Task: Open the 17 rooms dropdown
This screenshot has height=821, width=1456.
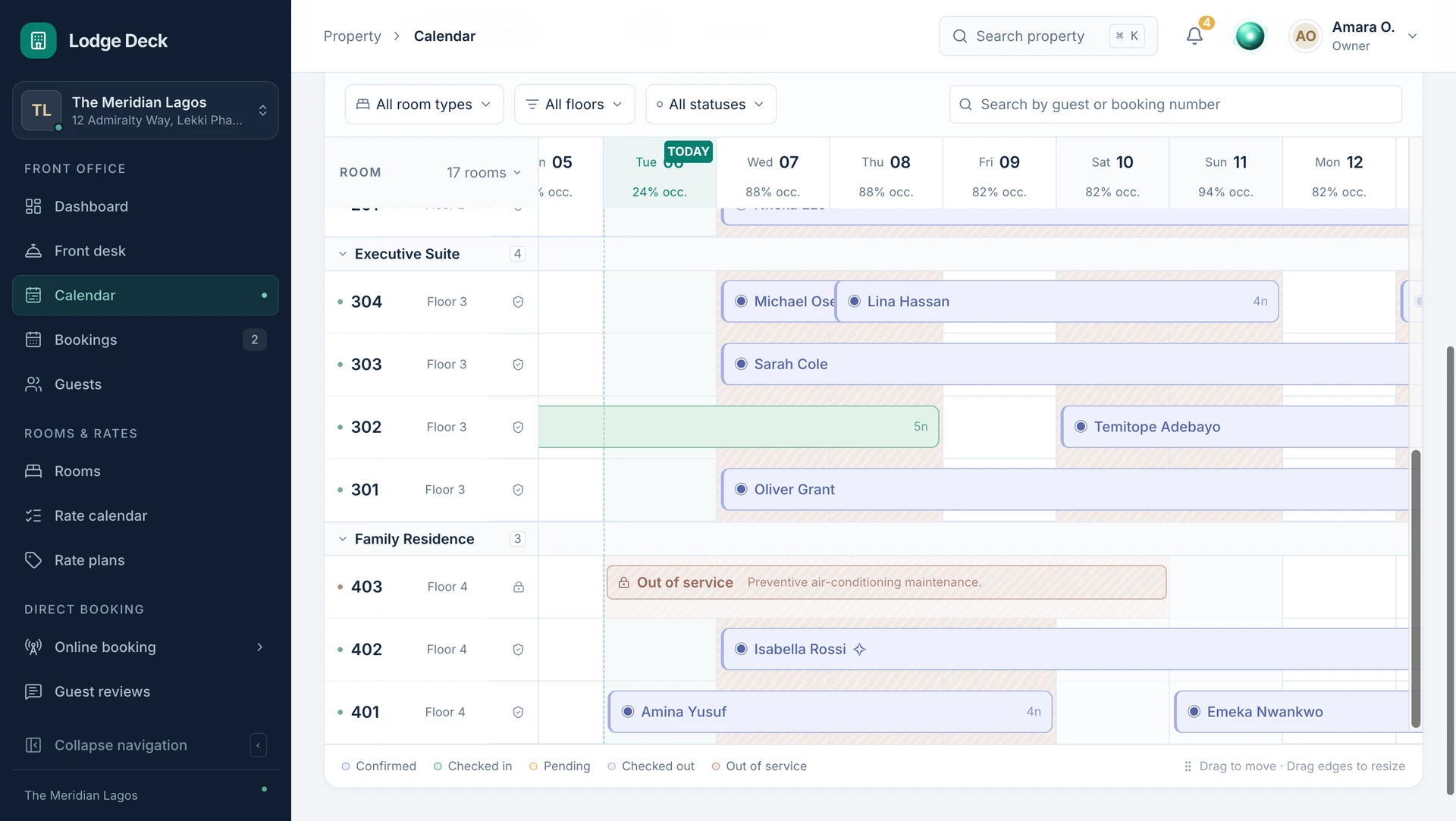Action: (484, 173)
